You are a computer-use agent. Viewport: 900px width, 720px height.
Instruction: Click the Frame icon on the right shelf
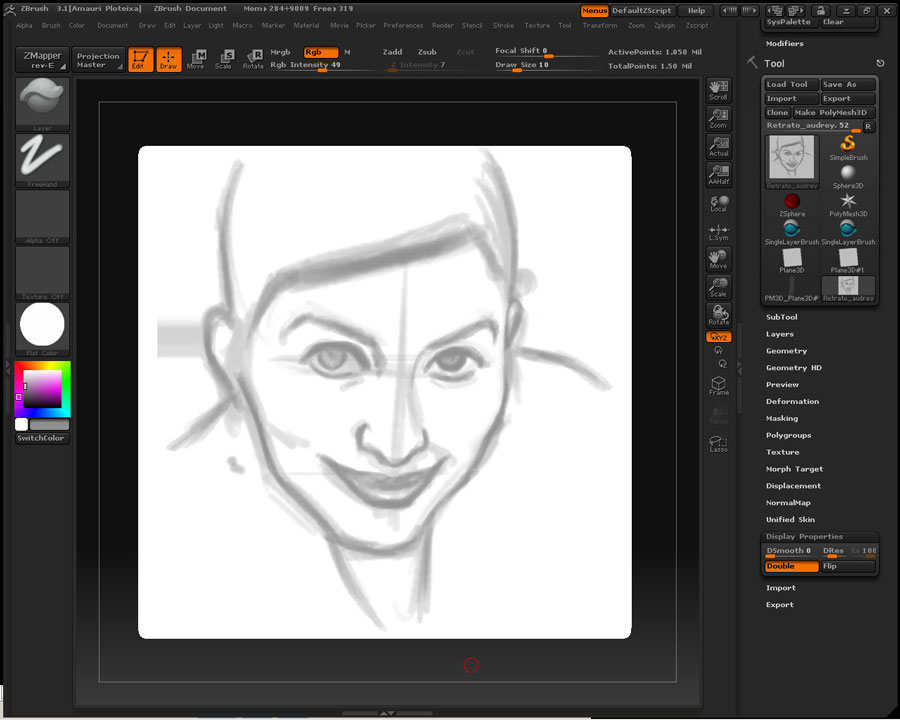click(719, 385)
